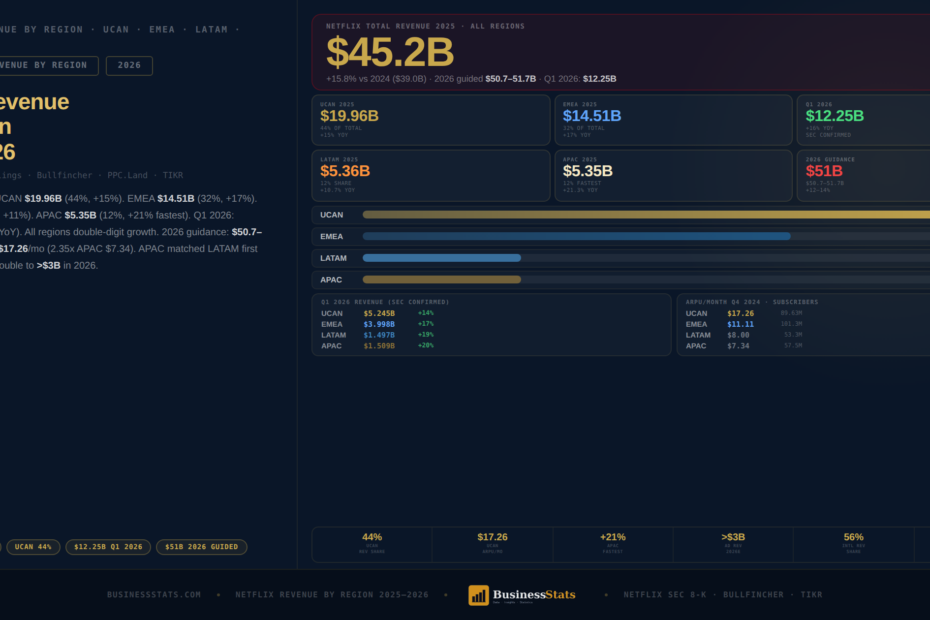The width and height of the screenshot is (930, 620).
Task: Click BUSINESSSTATS.COM footer text
Action: [x=154, y=594]
